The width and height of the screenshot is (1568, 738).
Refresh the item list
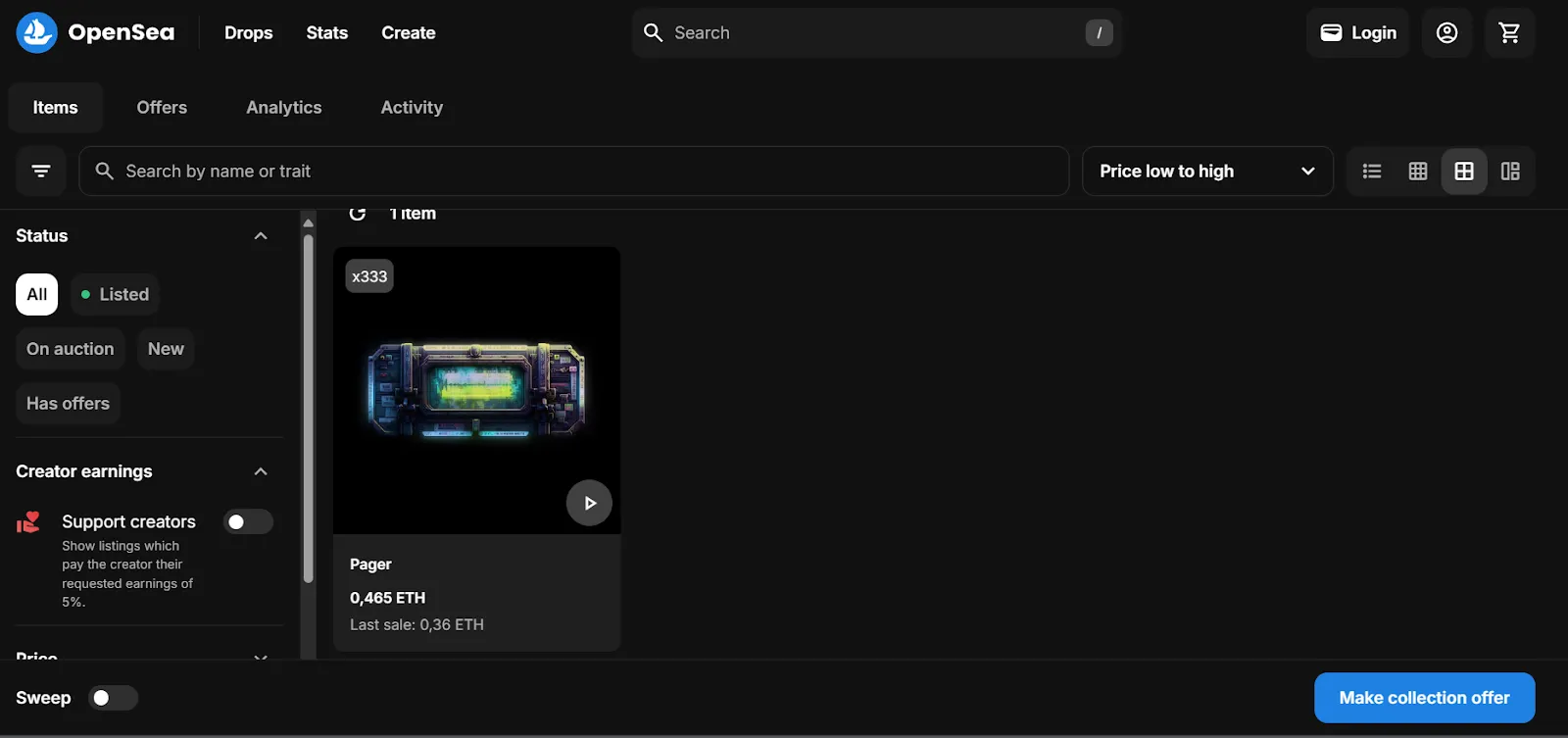(358, 213)
